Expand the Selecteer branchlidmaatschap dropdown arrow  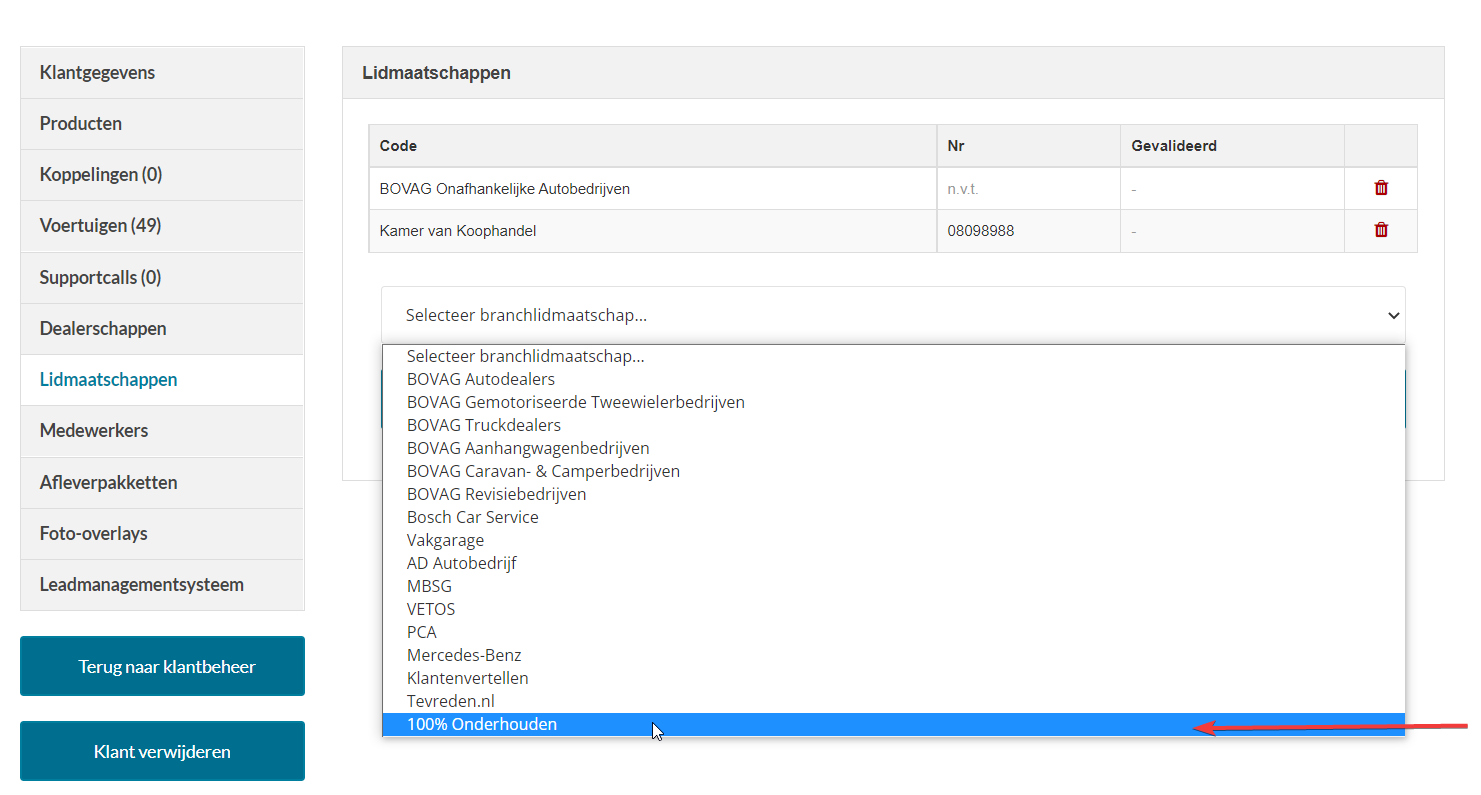pyautogui.click(x=1393, y=316)
